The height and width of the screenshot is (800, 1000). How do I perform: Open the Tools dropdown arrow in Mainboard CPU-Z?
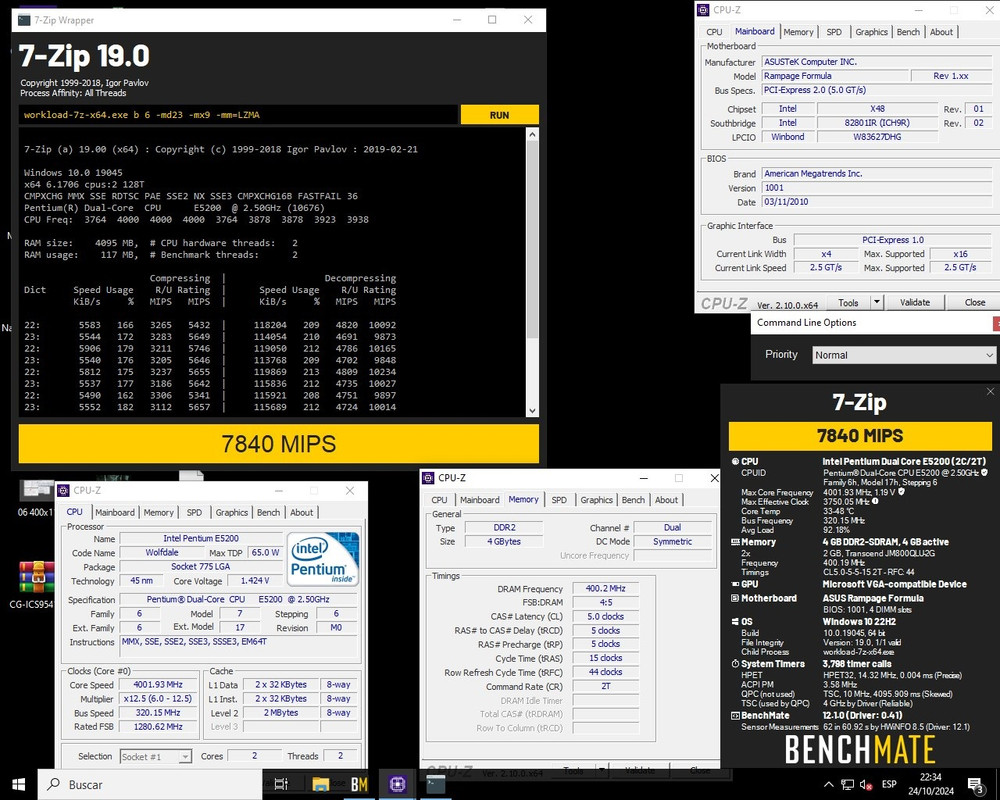[x=877, y=302]
